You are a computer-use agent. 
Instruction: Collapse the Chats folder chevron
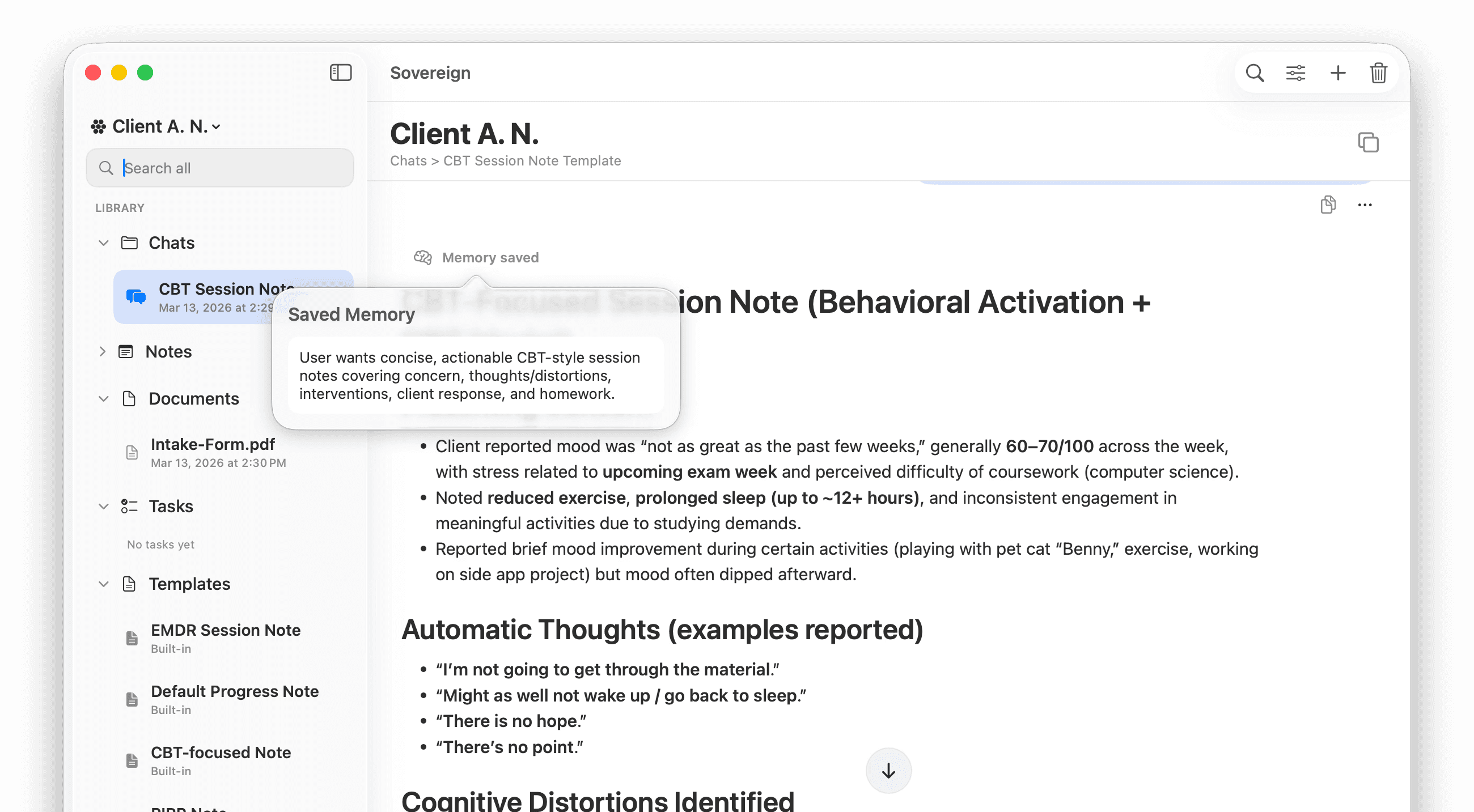104,243
